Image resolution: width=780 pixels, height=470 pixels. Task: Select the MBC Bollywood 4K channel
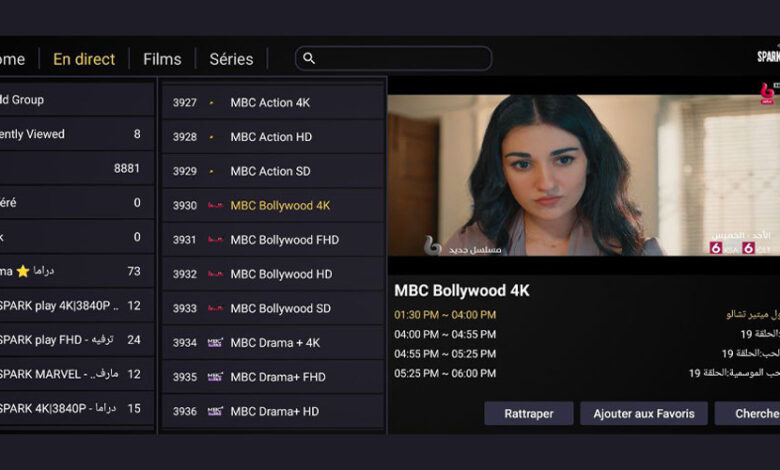[280, 206]
